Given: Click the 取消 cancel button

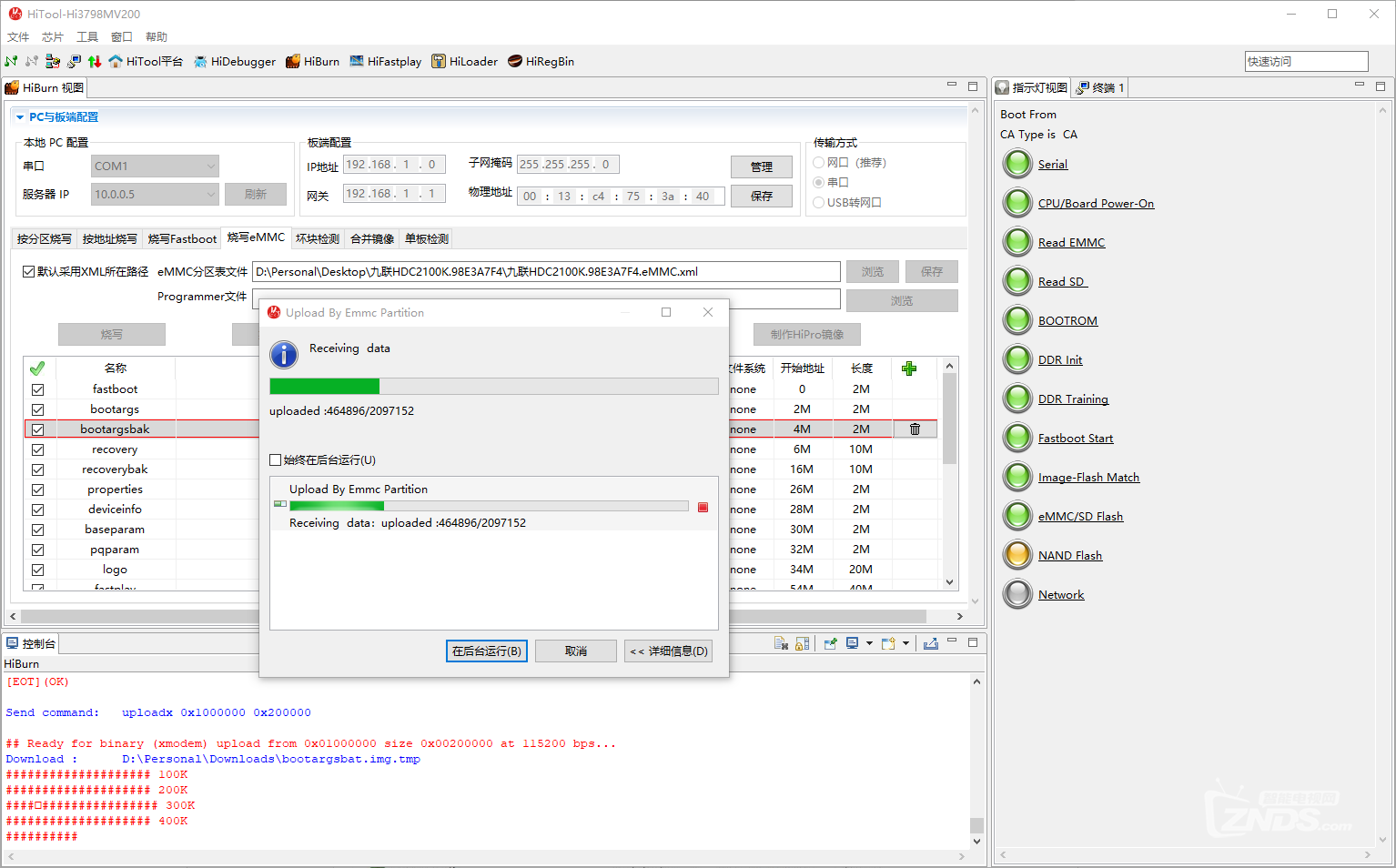Looking at the screenshot, I should [x=576, y=651].
